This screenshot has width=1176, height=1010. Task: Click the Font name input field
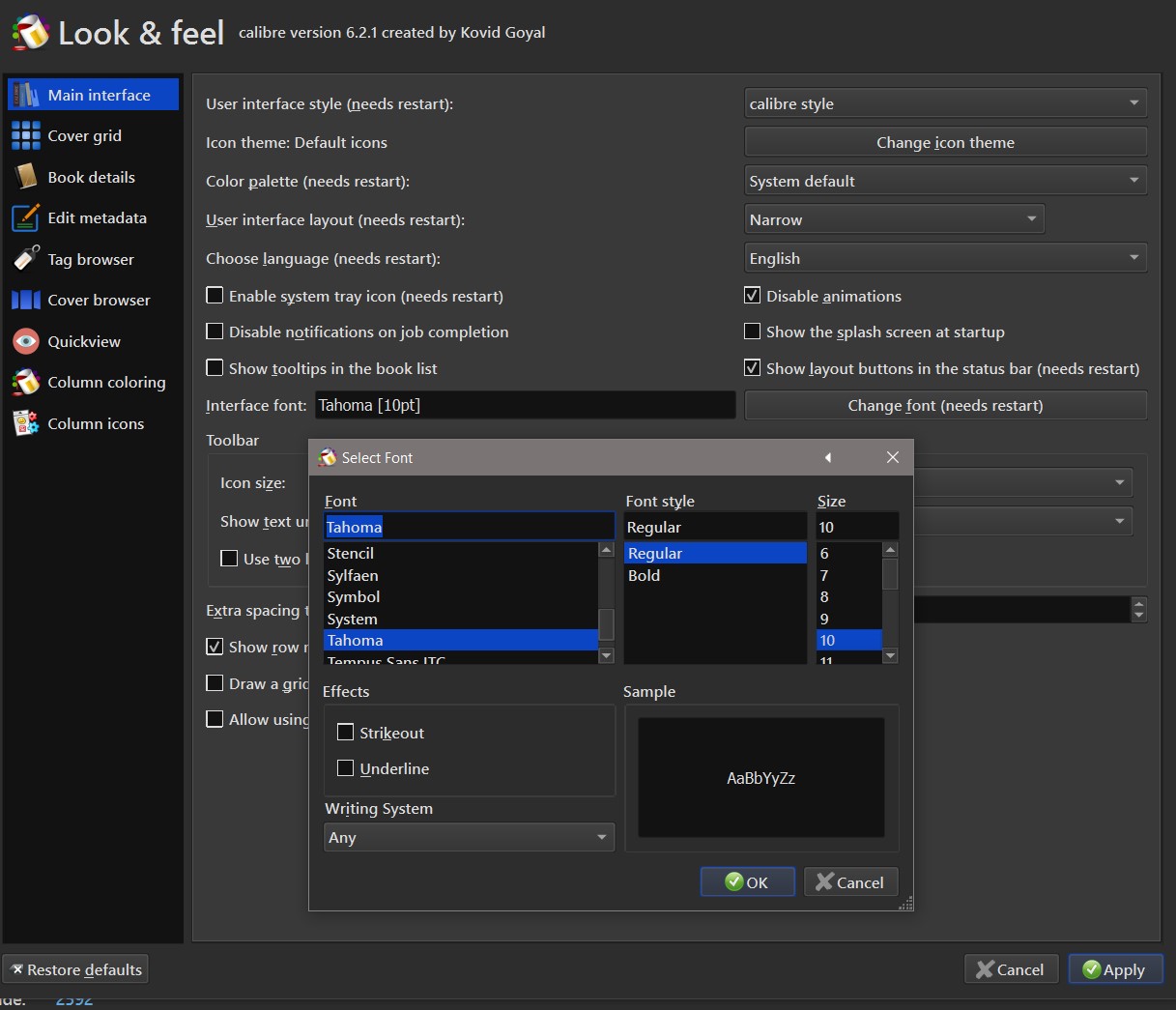(469, 527)
